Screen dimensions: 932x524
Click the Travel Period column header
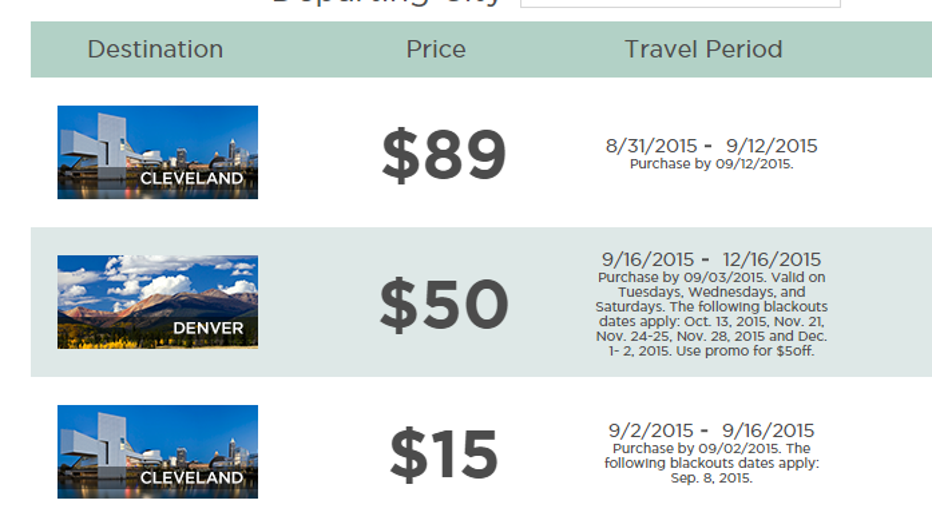tap(703, 49)
